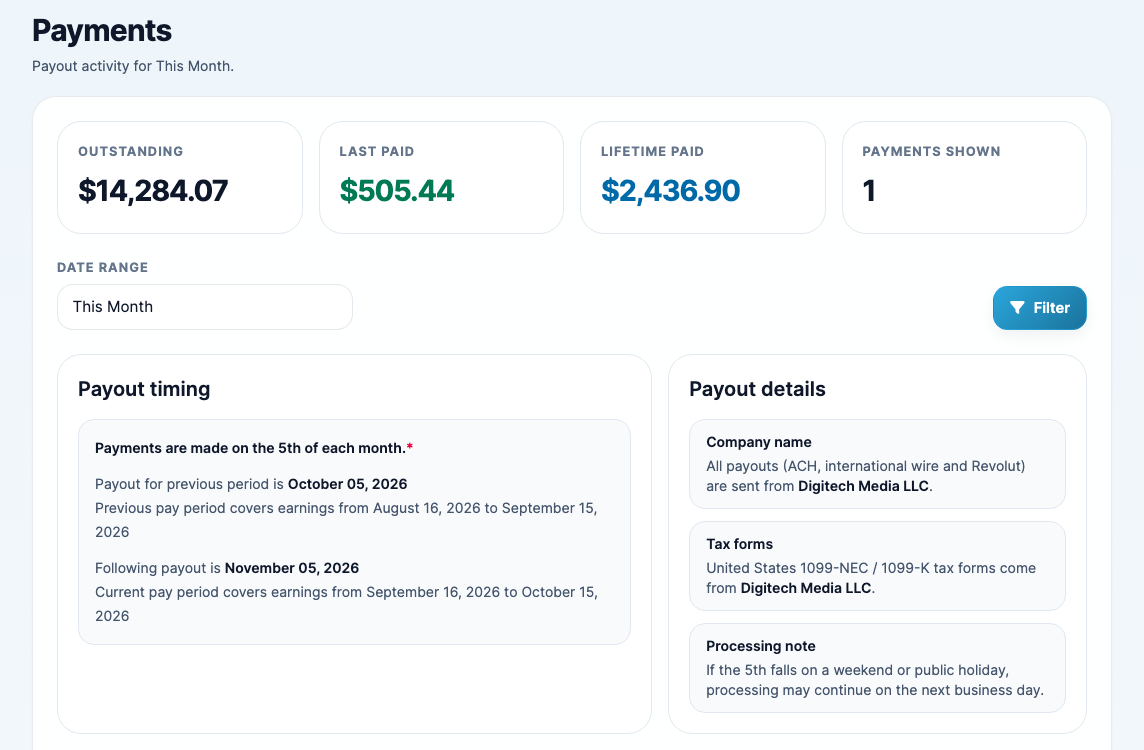Click Digitech Media LLC in Tax forms card

click(806, 588)
